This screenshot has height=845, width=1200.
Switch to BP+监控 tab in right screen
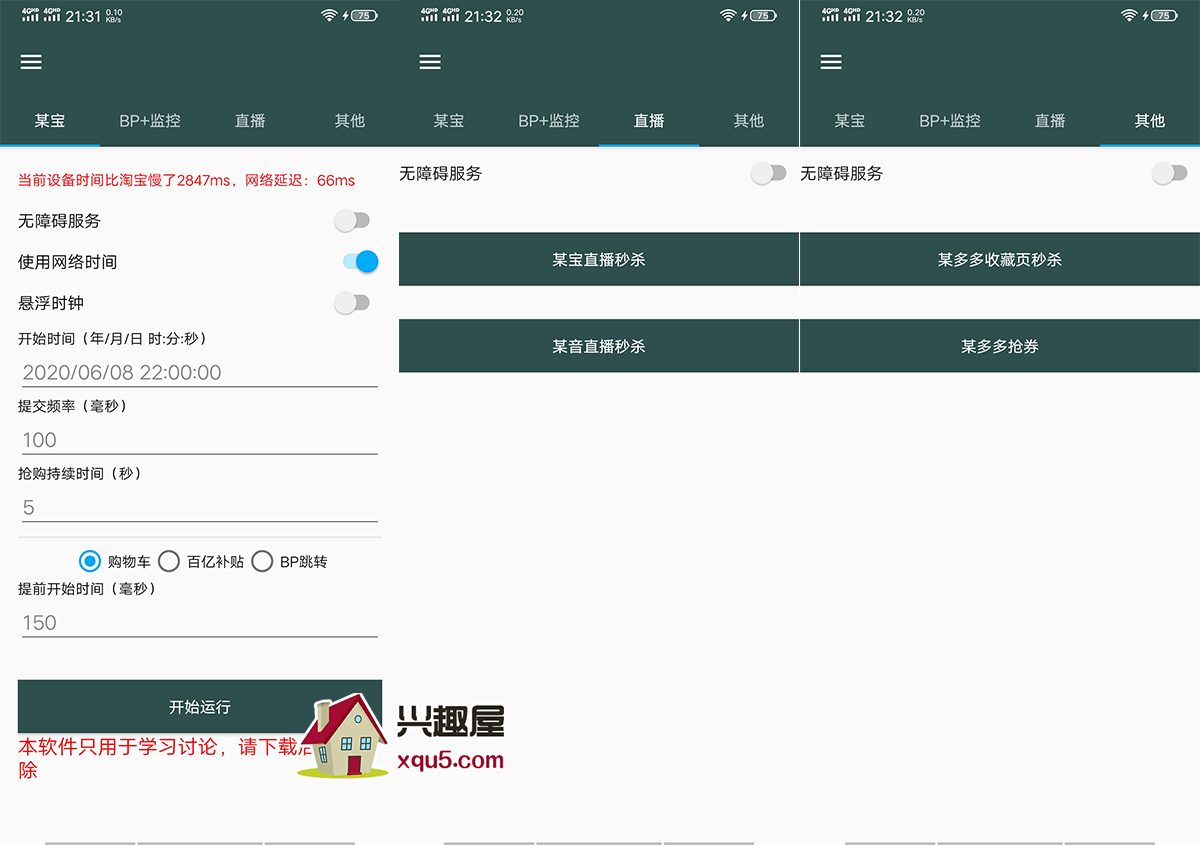950,121
